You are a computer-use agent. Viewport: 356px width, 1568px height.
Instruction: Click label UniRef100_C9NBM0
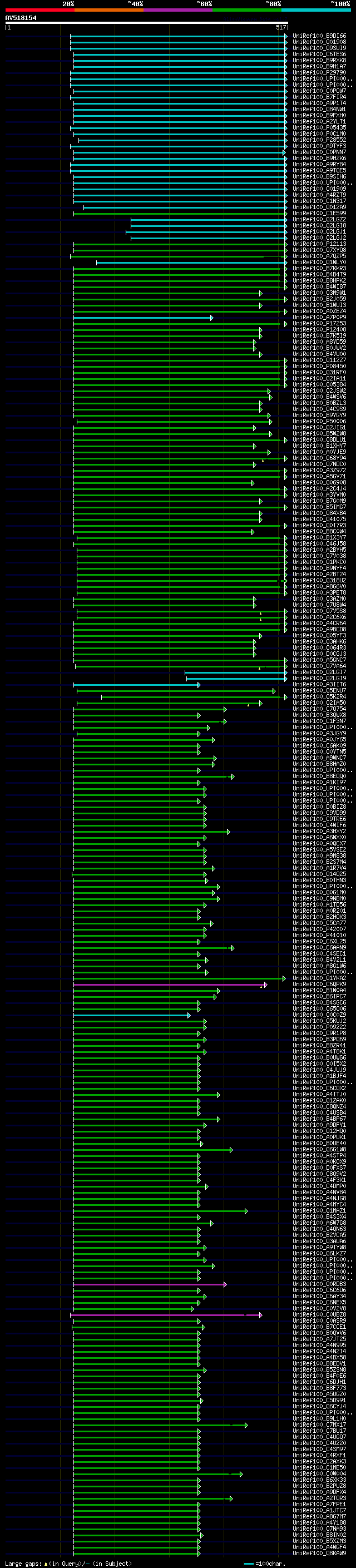coord(319,899)
